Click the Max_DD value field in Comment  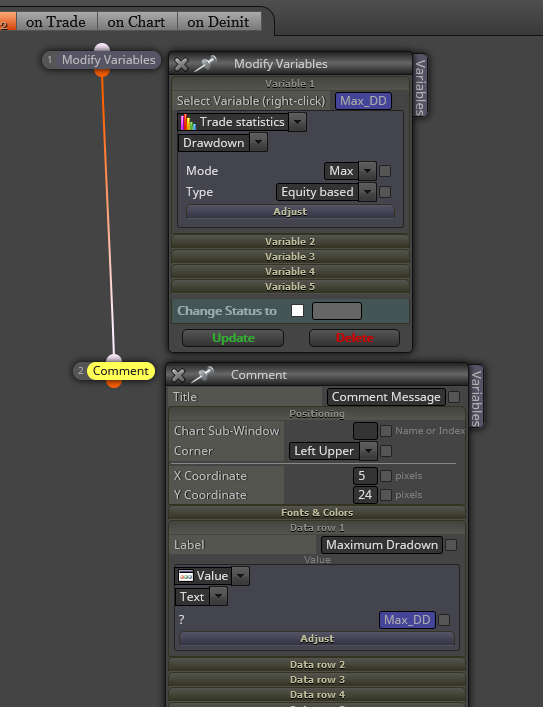pyautogui.click(x=407, y=620)
